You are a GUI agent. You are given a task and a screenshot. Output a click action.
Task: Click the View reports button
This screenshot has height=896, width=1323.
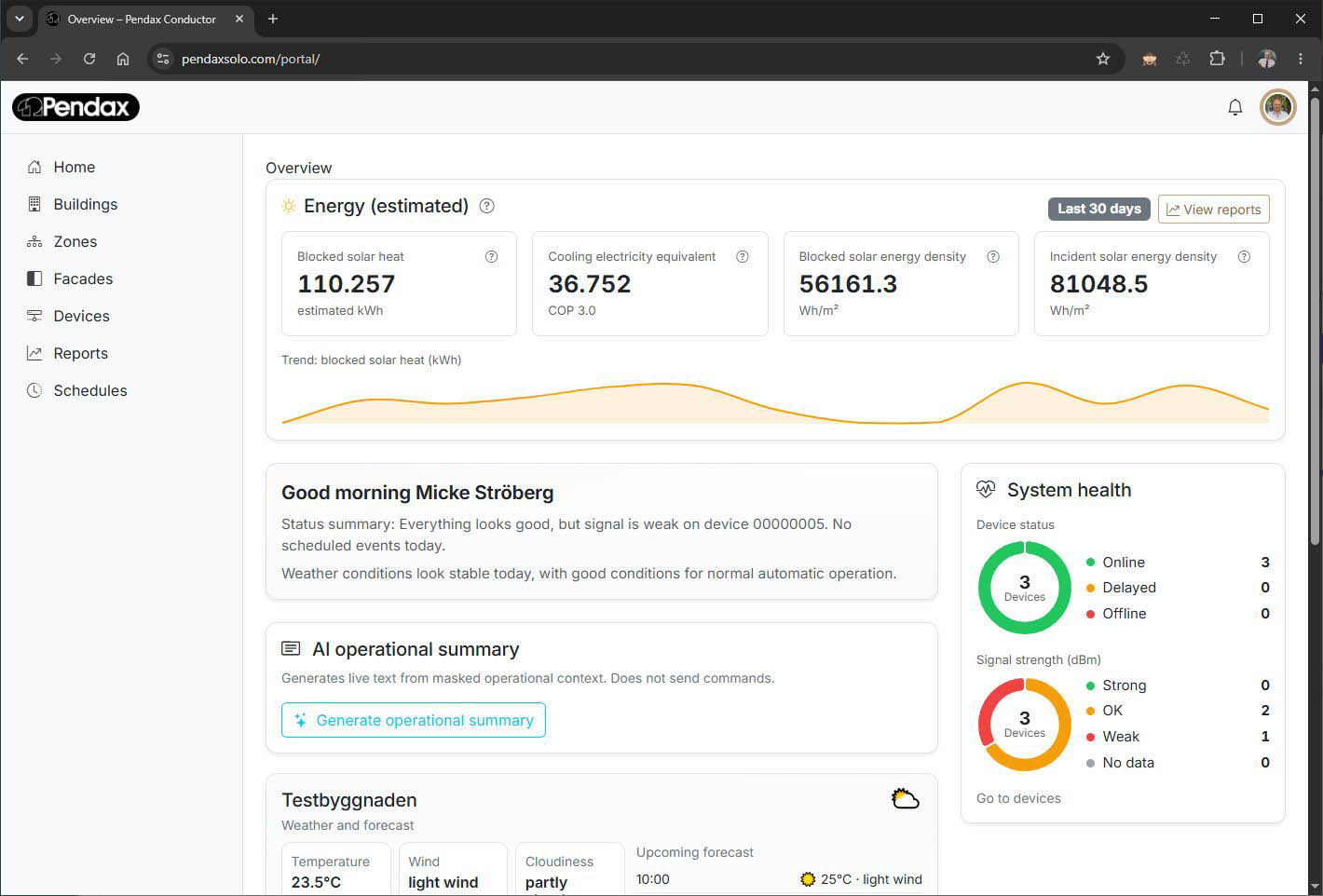click(1213, 210)
